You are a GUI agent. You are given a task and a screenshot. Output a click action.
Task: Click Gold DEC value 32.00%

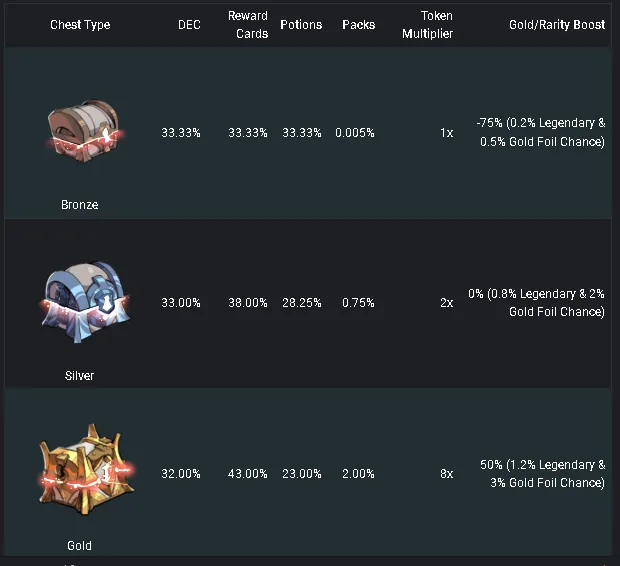pyautogui.click(x=181, y=473)
